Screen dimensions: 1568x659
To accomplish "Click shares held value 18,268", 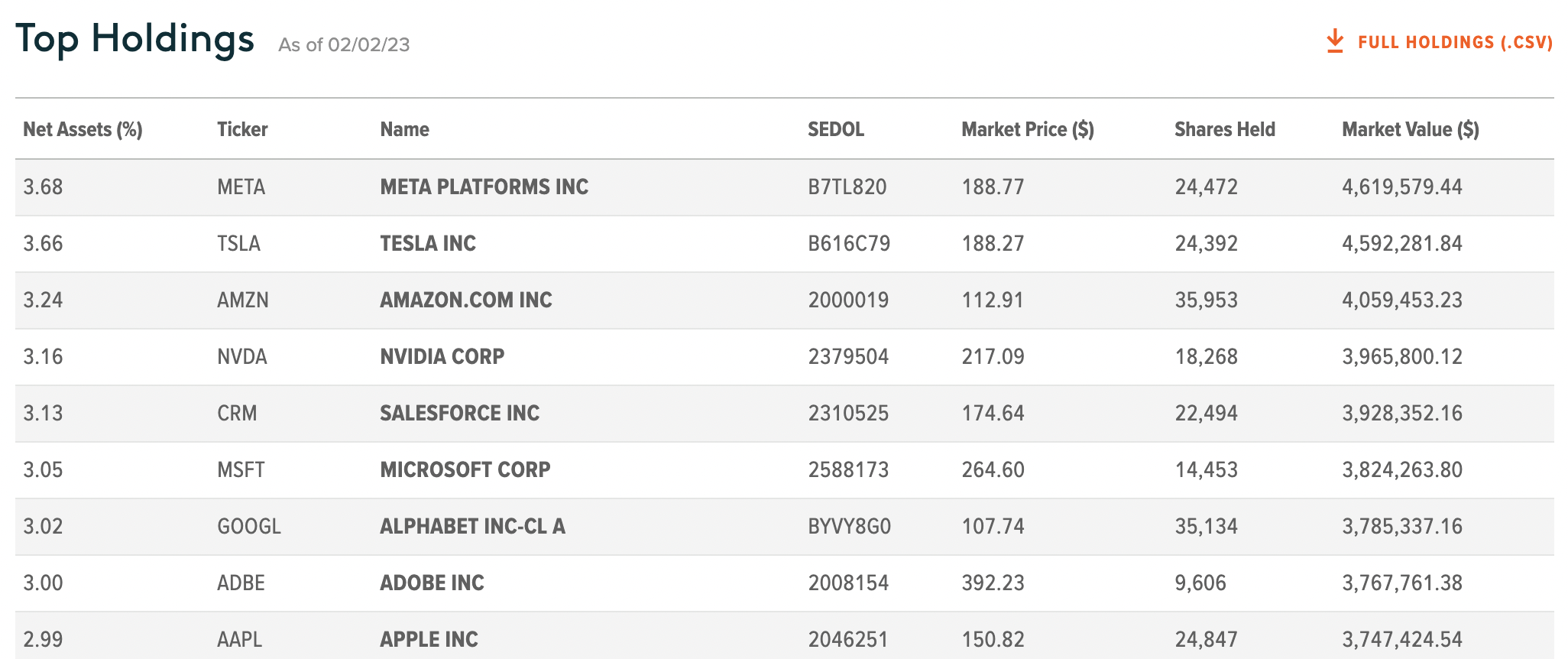I will (1206, 356).
